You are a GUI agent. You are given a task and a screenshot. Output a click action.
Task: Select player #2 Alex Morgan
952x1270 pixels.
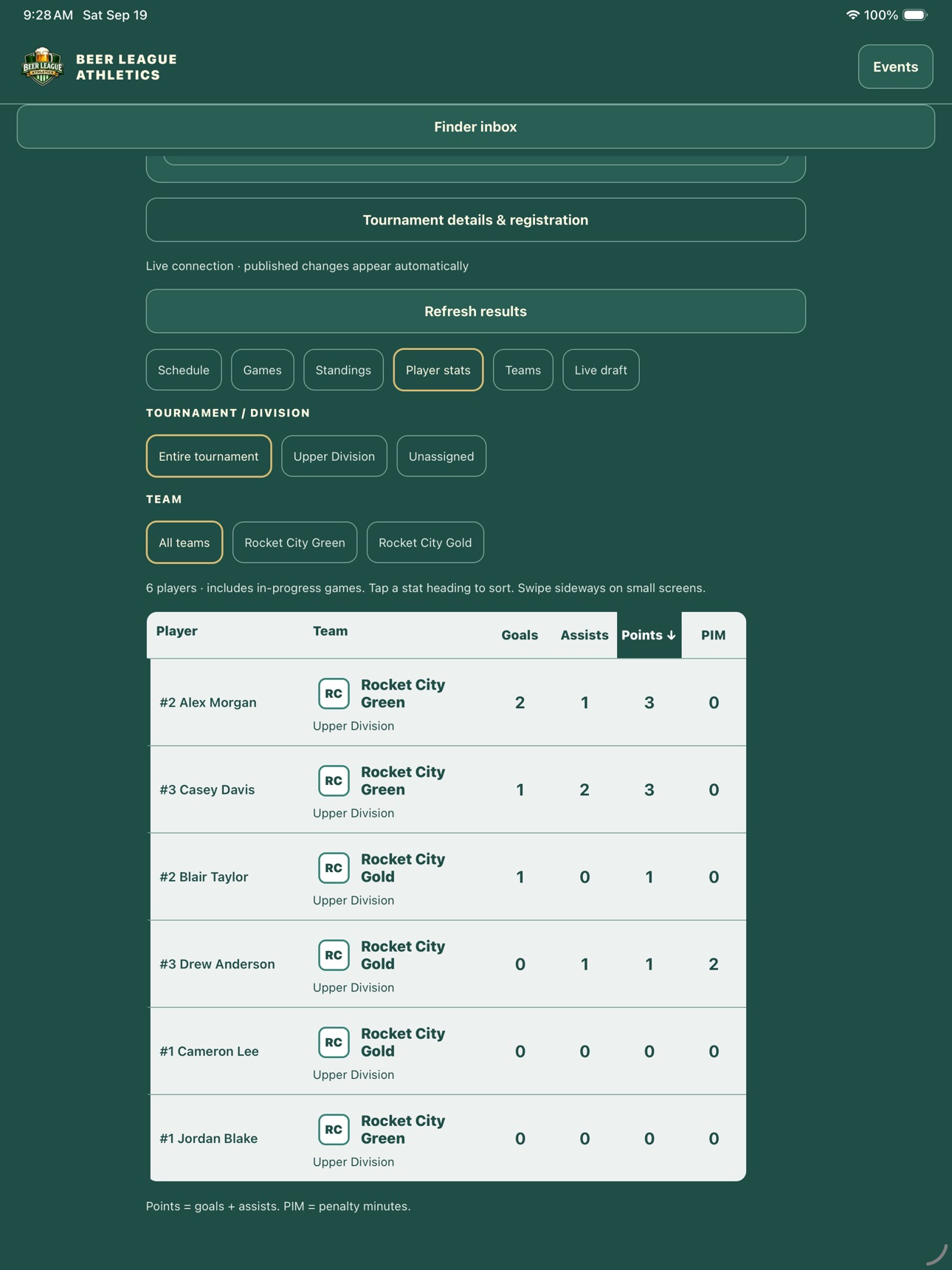click(208, 702)
